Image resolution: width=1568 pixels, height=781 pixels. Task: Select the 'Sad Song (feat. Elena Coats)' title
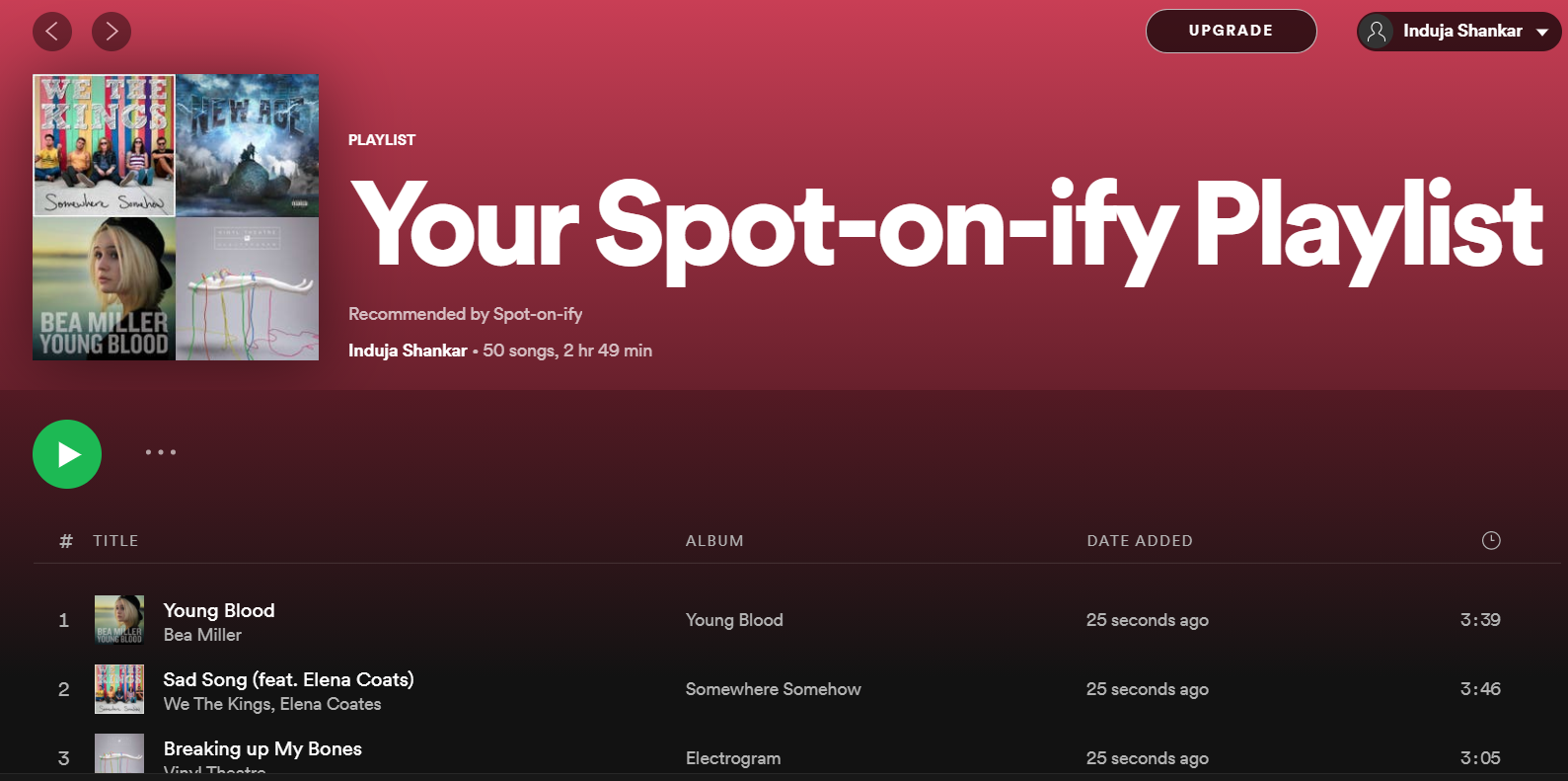pyautogui.click(x=288, y=679)
